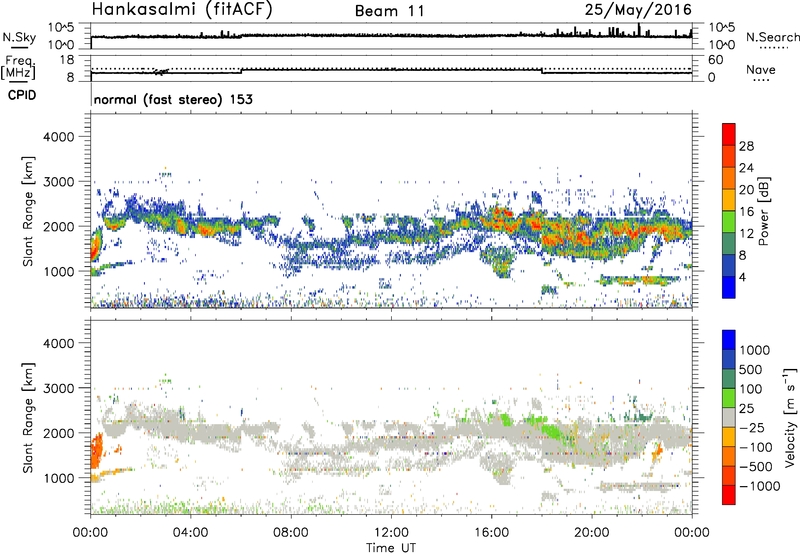Image resolution: width=800 pixels, height=554 pixels.
Task: Click the "60" Nave axis tick label
Action: click(x=715, y=60)
